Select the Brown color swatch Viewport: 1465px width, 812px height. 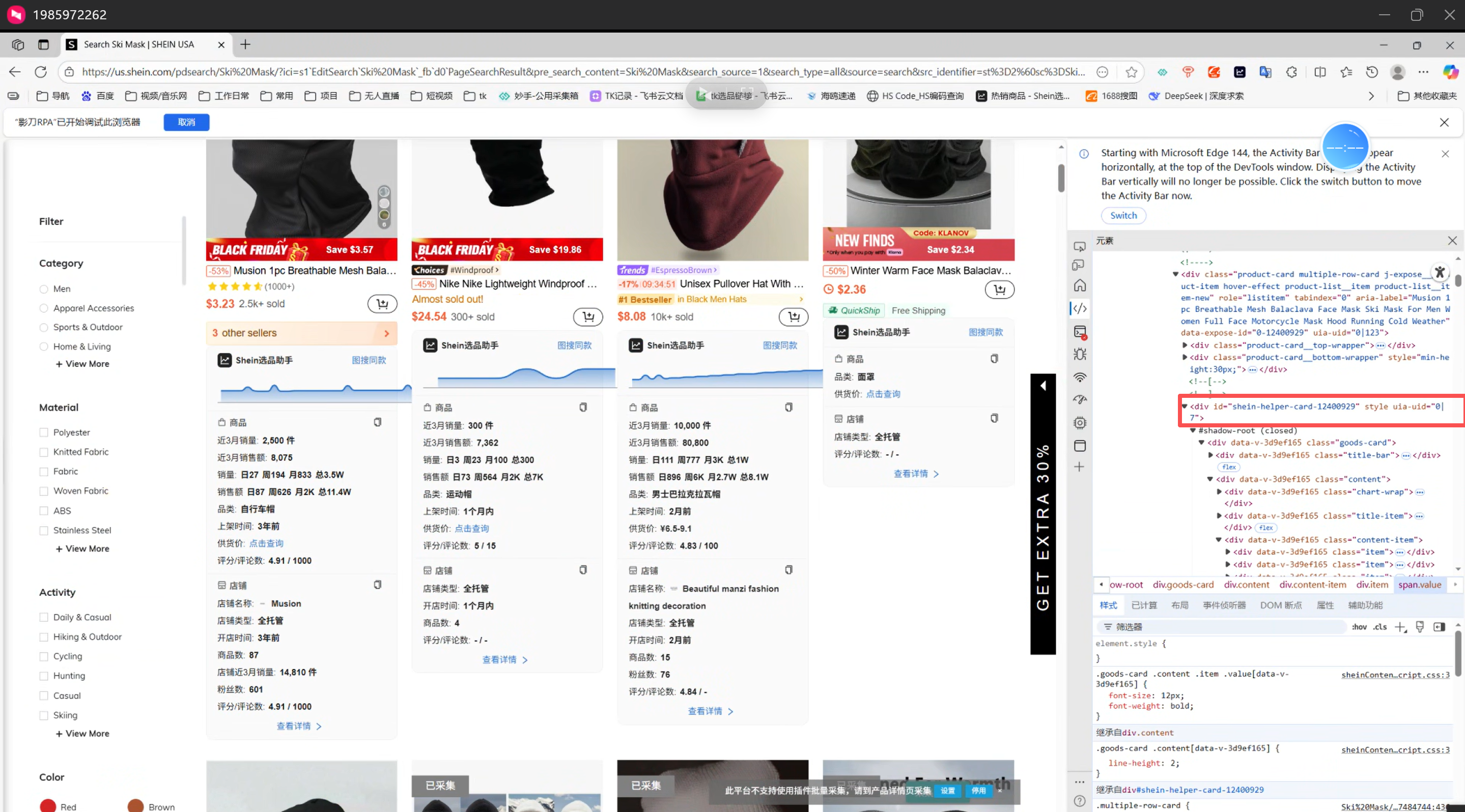[135, 807]
